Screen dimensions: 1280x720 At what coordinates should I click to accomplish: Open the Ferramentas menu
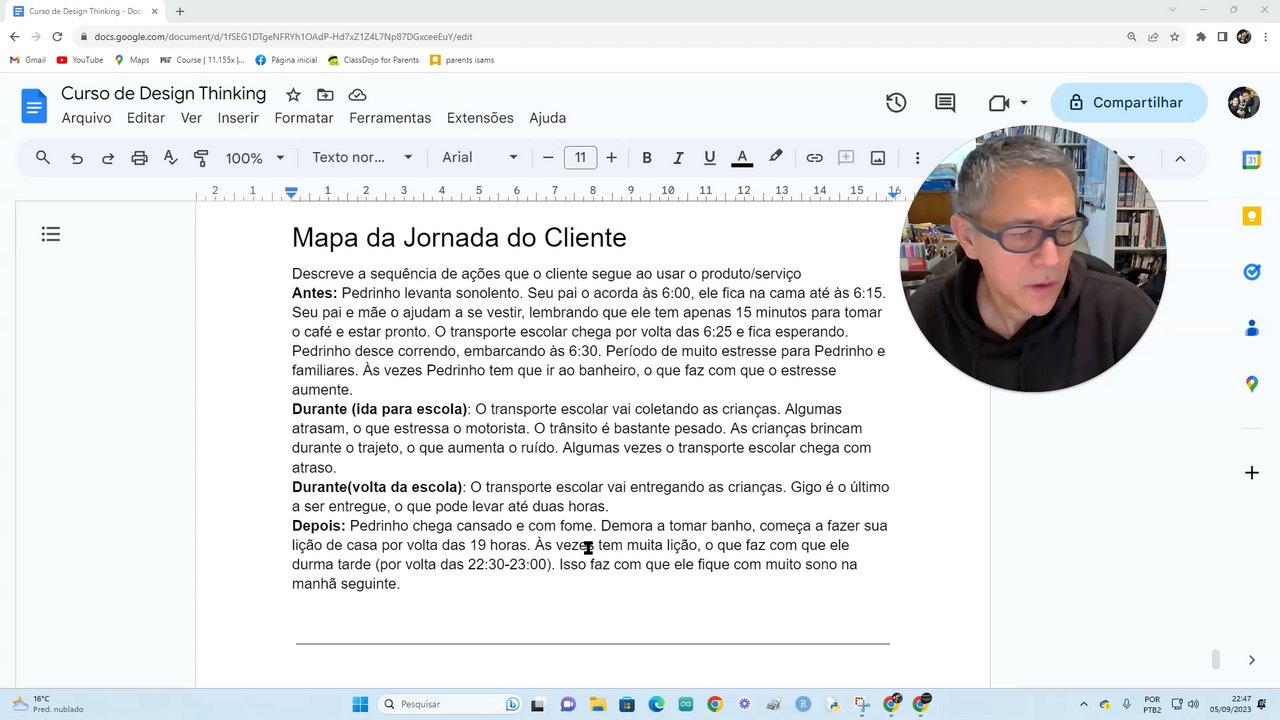[x=390, y=118]
